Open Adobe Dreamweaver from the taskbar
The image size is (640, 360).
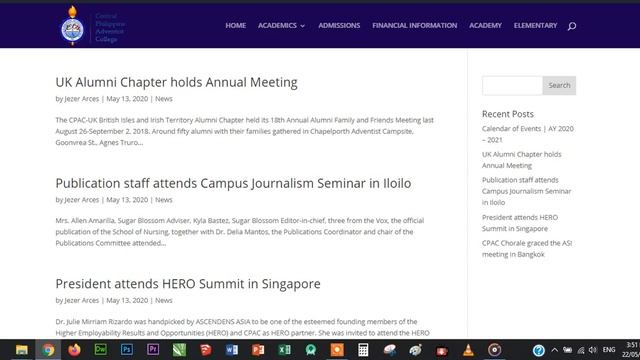pos(100,350)
